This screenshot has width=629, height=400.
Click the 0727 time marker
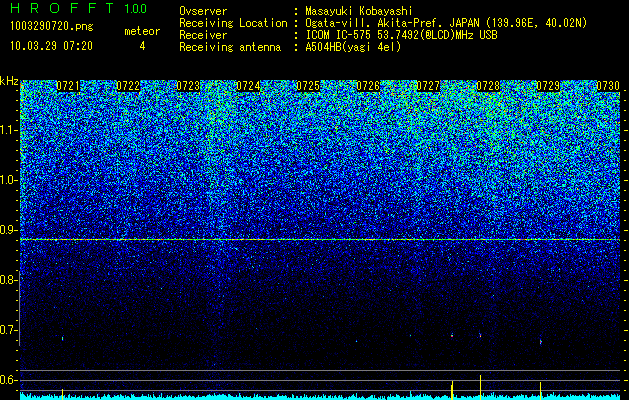pyautogui.click(x=428, y=86)
